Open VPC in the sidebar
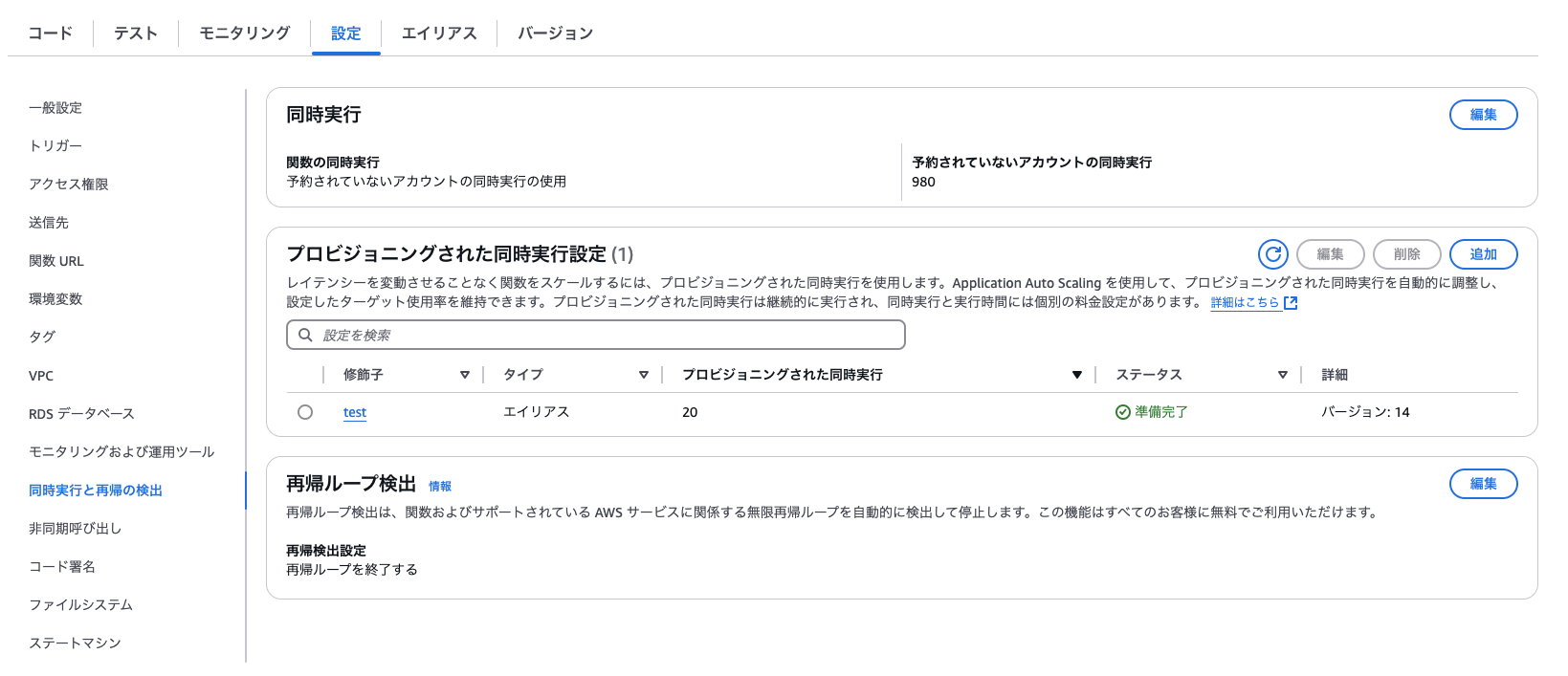This screenshot has width=1568, height=676. pyautogui.click(x=41, y=376)
